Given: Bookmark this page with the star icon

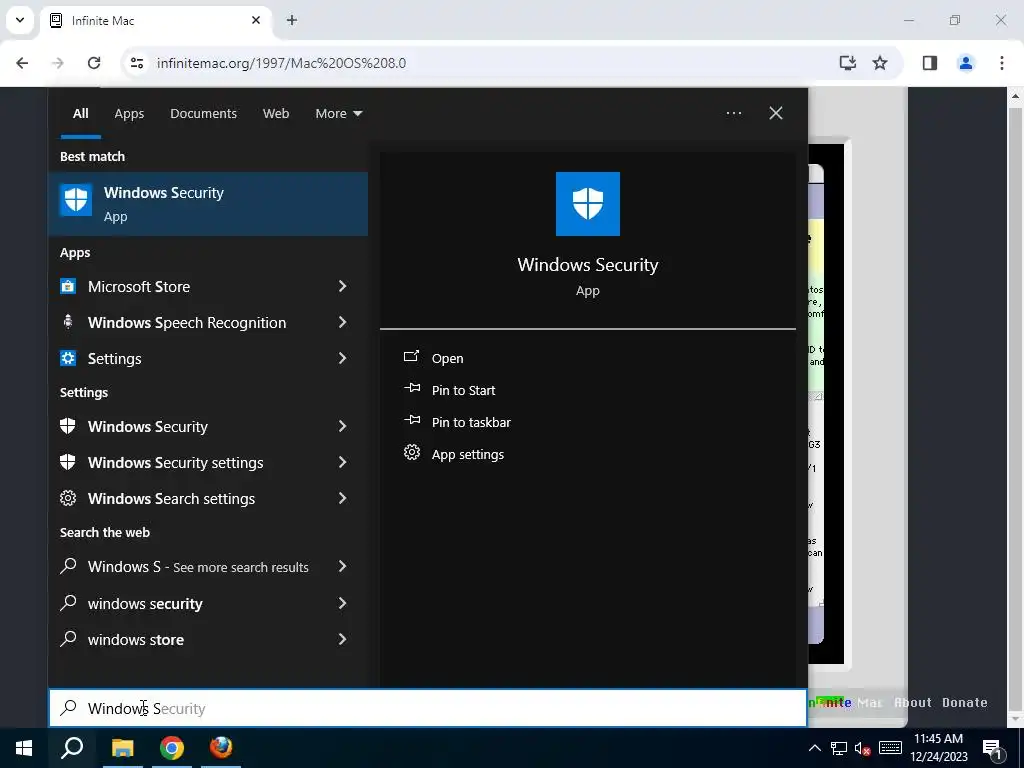Looking at the screenshot, I should 880,63.
